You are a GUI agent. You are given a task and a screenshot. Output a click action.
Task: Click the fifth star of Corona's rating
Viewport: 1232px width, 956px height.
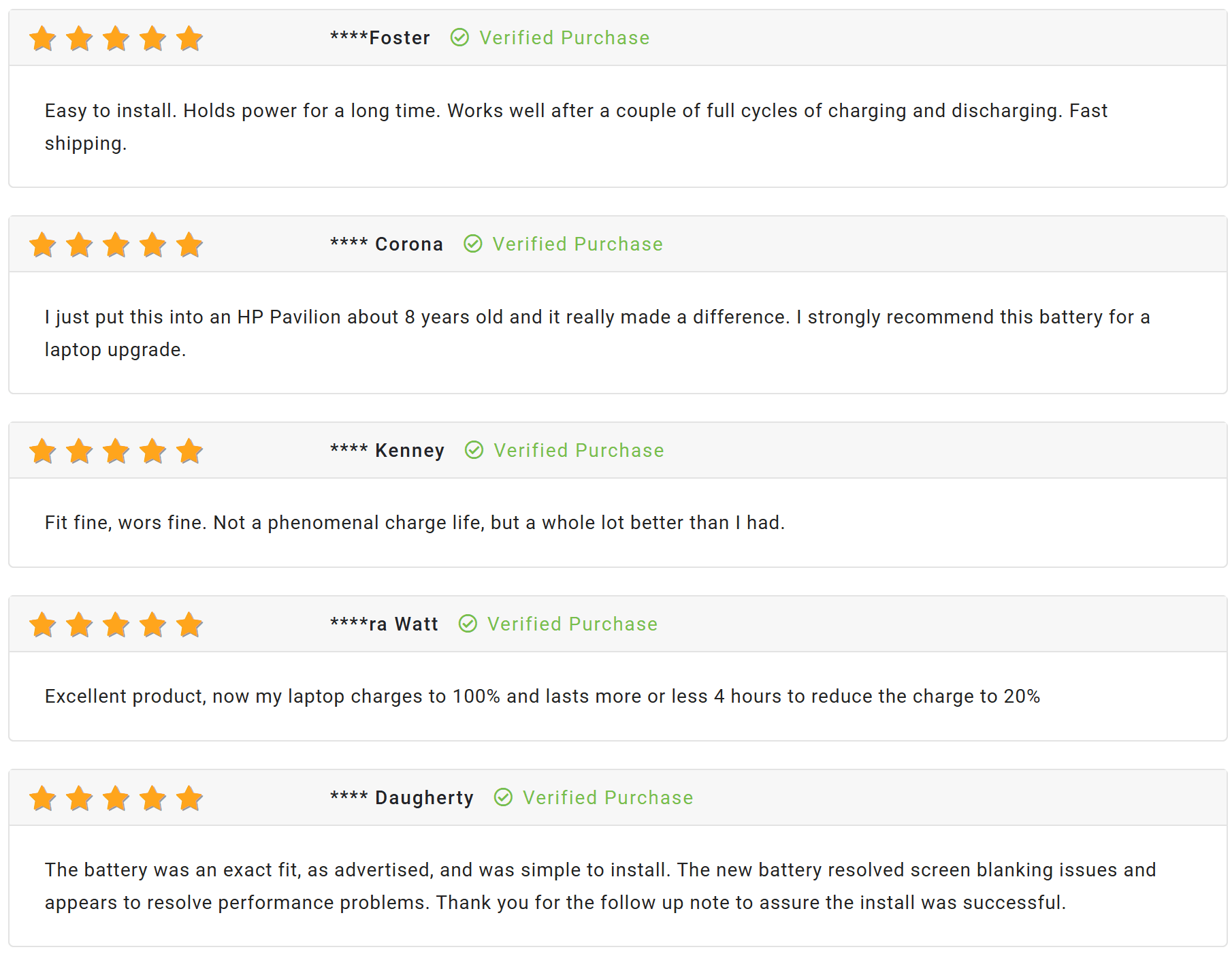189,244
